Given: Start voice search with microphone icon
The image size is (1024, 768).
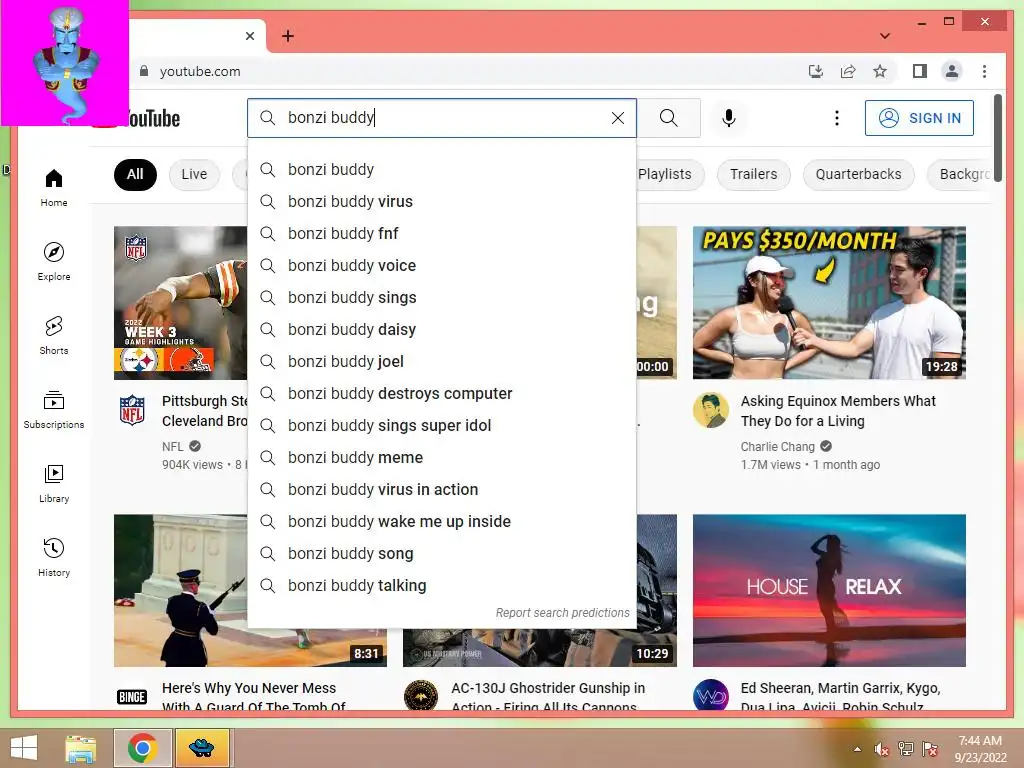Looking at the screenshot, I should 729,118.
